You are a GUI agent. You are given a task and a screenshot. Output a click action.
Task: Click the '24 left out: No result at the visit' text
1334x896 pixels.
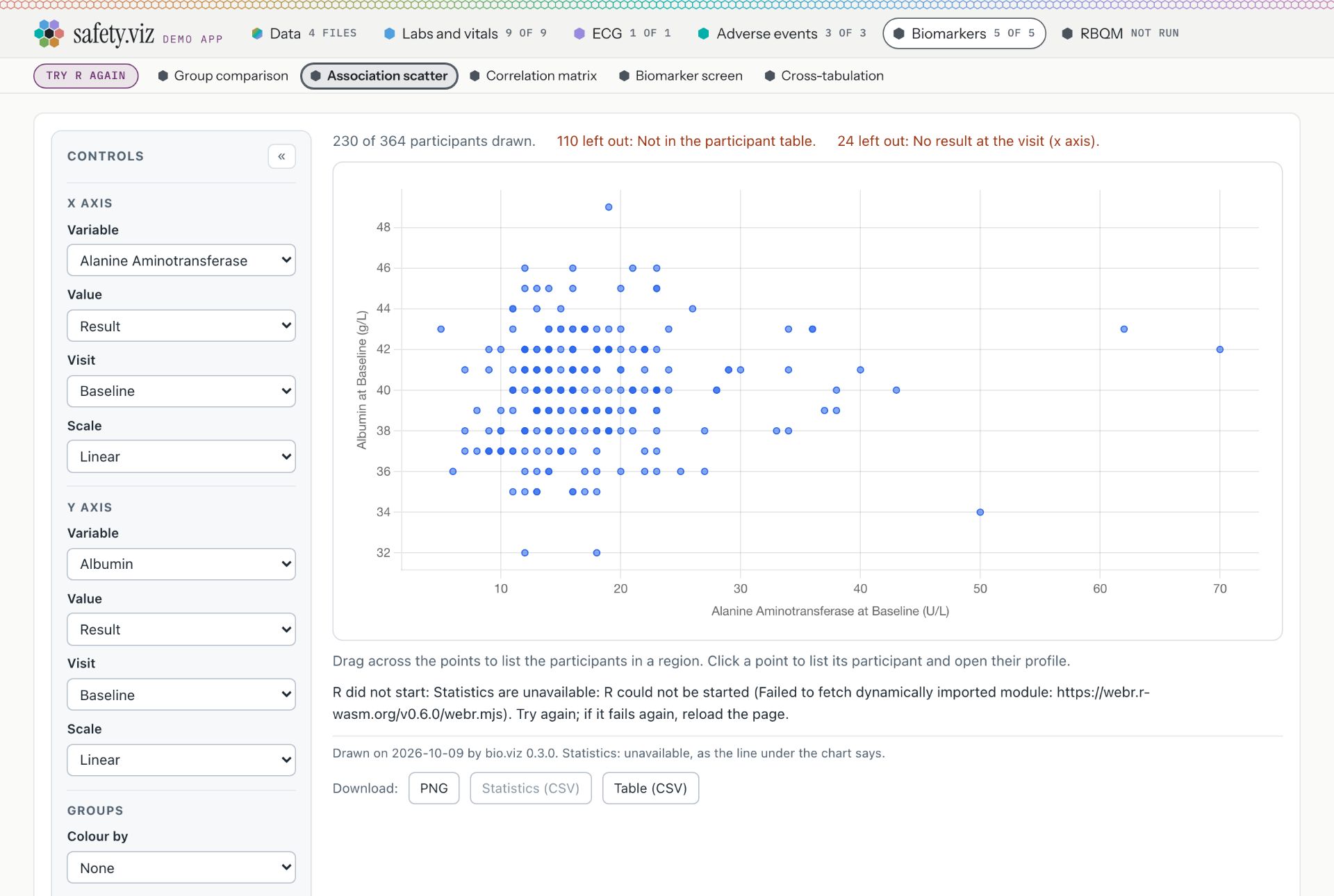click(x=969, y=141)
